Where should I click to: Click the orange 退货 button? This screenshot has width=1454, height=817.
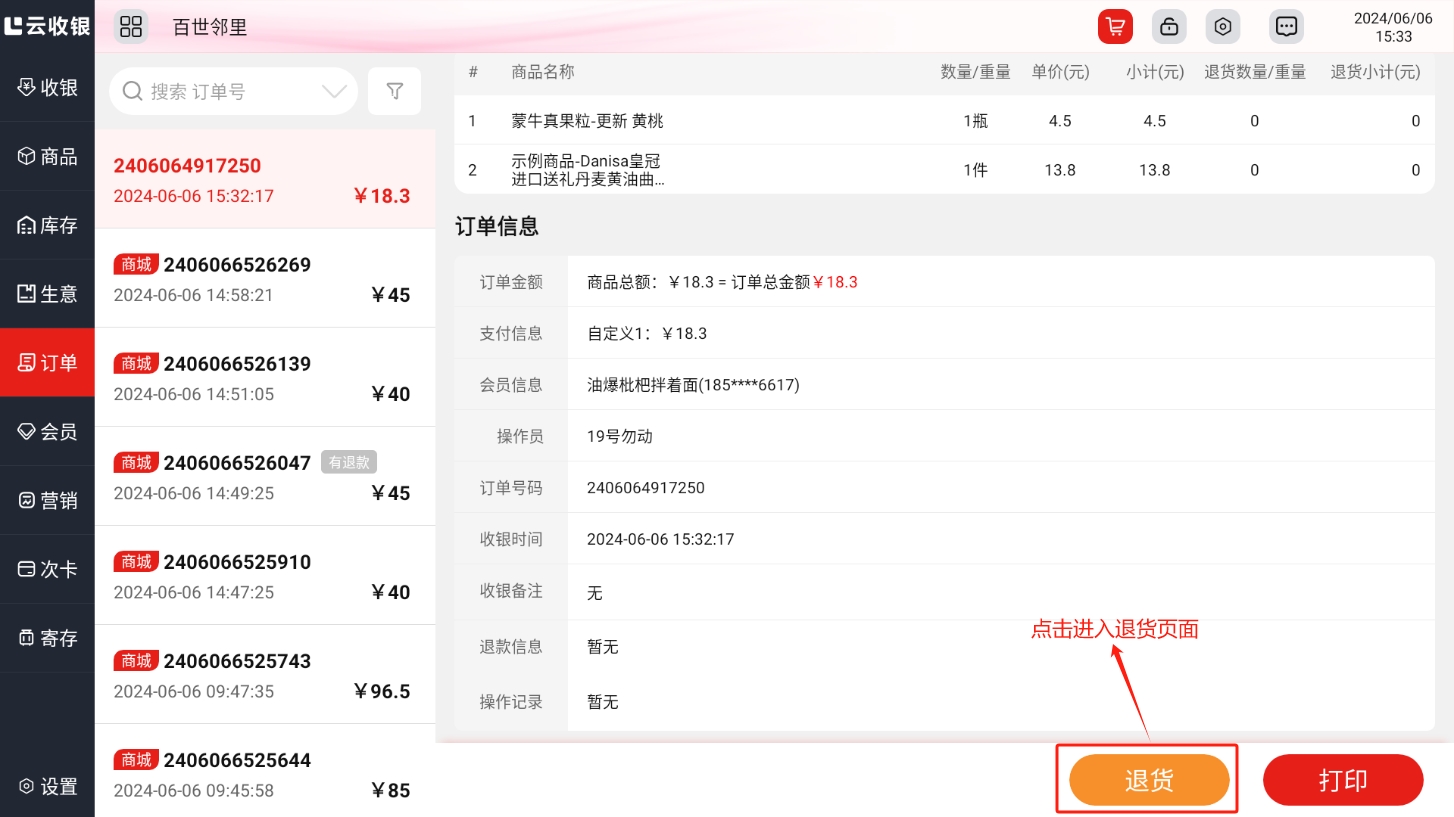(x=1148, y=780)
